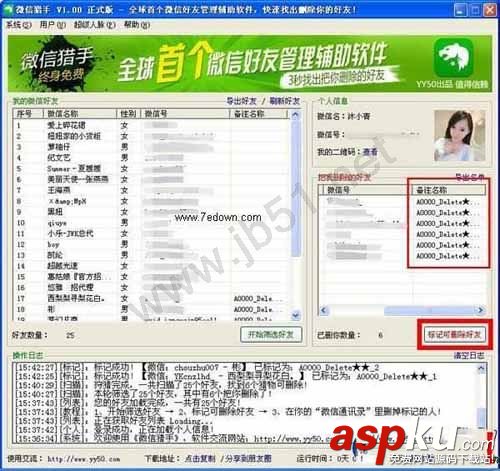This screenshot has height=471, width=500.
Task: Select friend row 13 凯伦
Action: pyautogui.click(x=152, y=255)
